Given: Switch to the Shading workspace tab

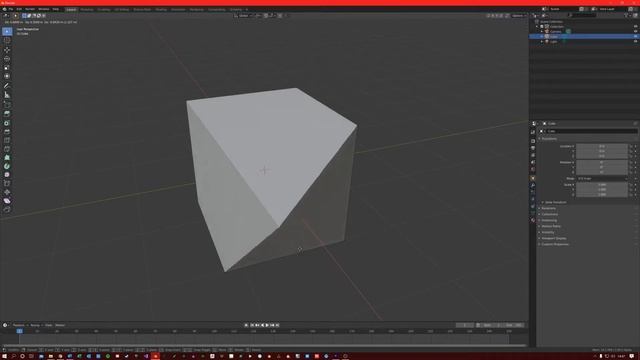Looking at the screenshot, I should tap(161, 9).
